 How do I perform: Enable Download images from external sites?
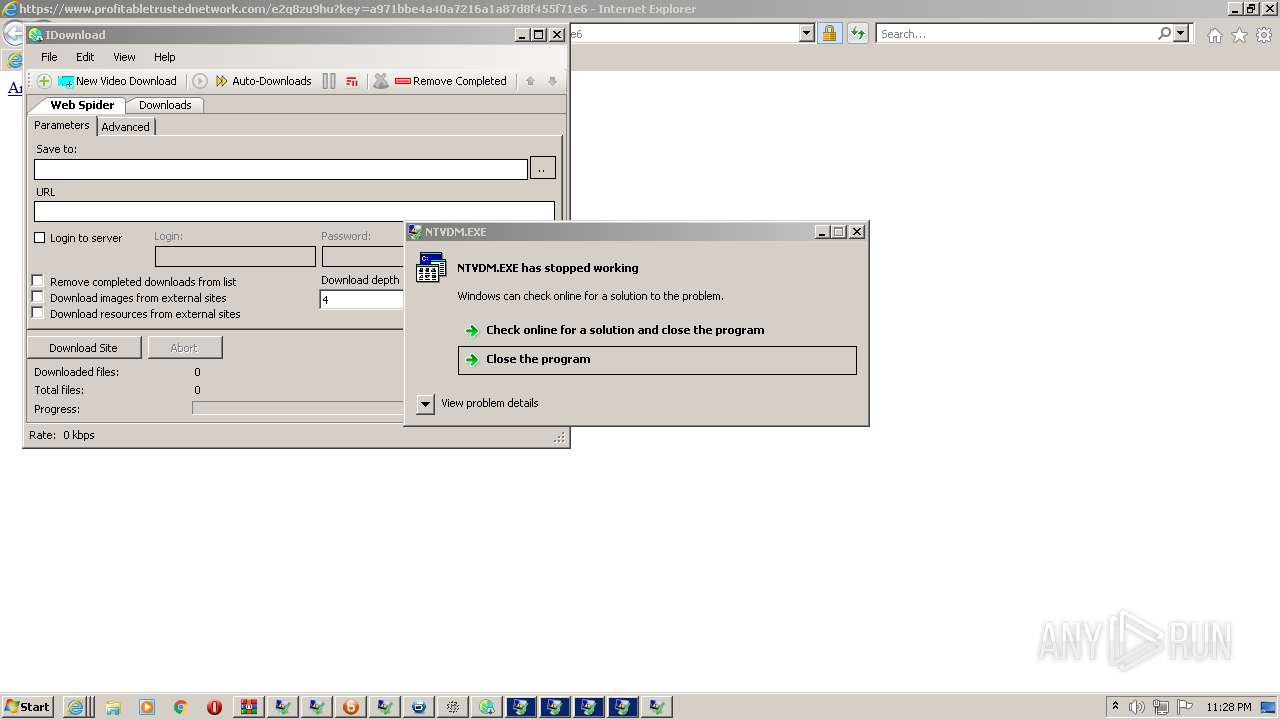(x=38, y=297)
